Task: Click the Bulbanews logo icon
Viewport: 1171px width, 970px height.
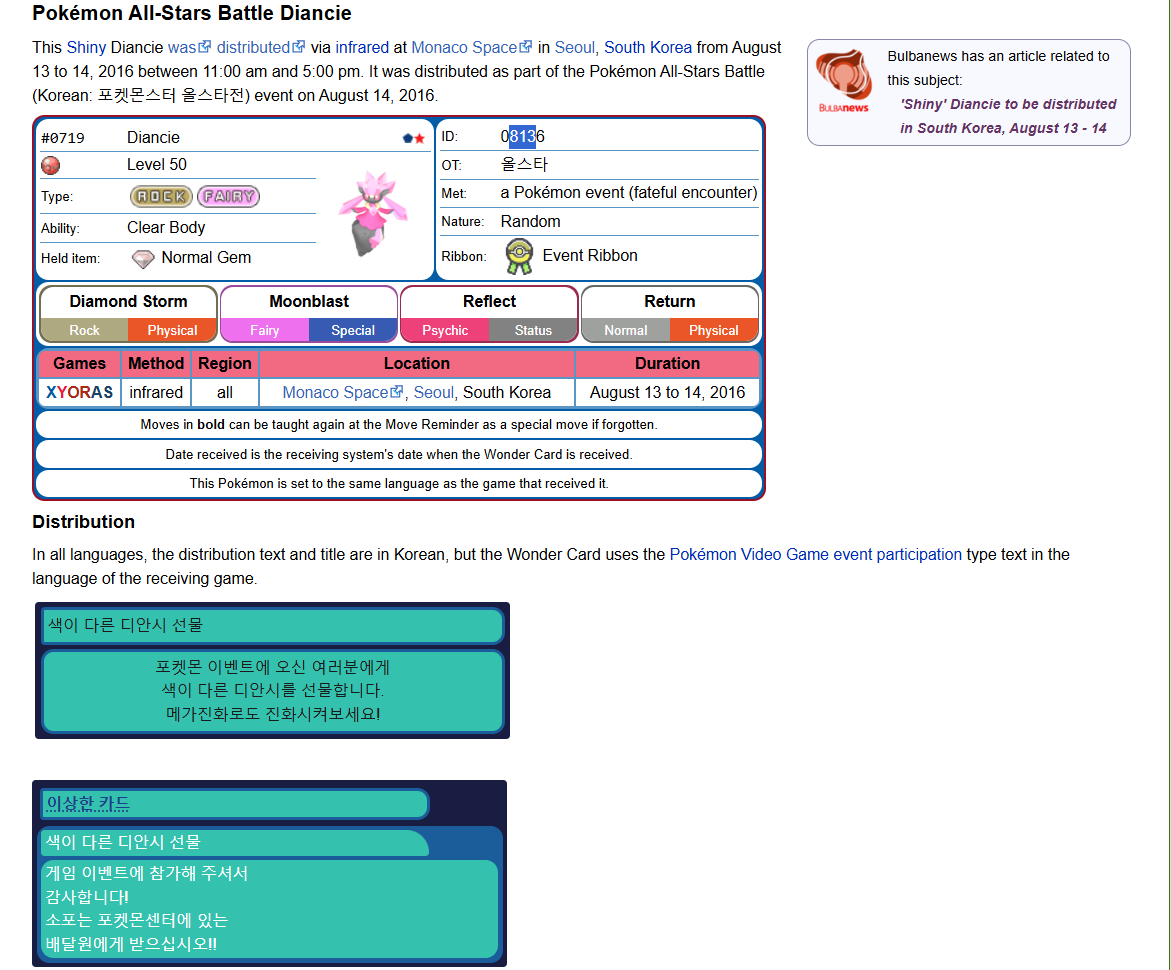Action: tap(843, 81)
